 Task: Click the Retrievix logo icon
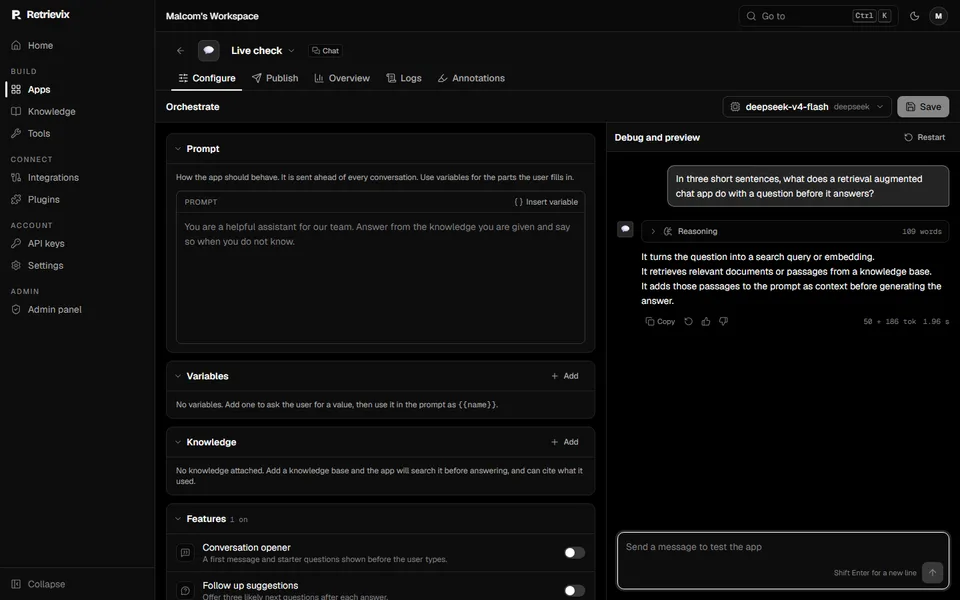[x=16, y=15]
